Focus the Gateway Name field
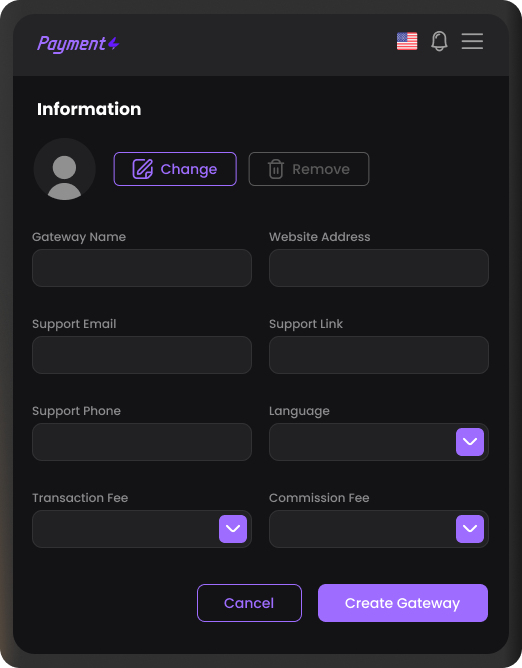Image resolution: width=522 pixels, height=668 pixels. coord(142,268)
